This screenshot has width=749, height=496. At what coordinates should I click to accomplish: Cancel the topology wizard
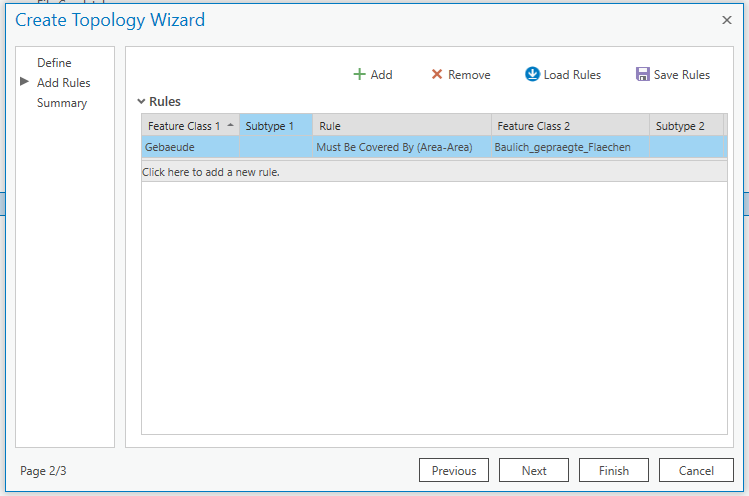click(x=696, y=470)
